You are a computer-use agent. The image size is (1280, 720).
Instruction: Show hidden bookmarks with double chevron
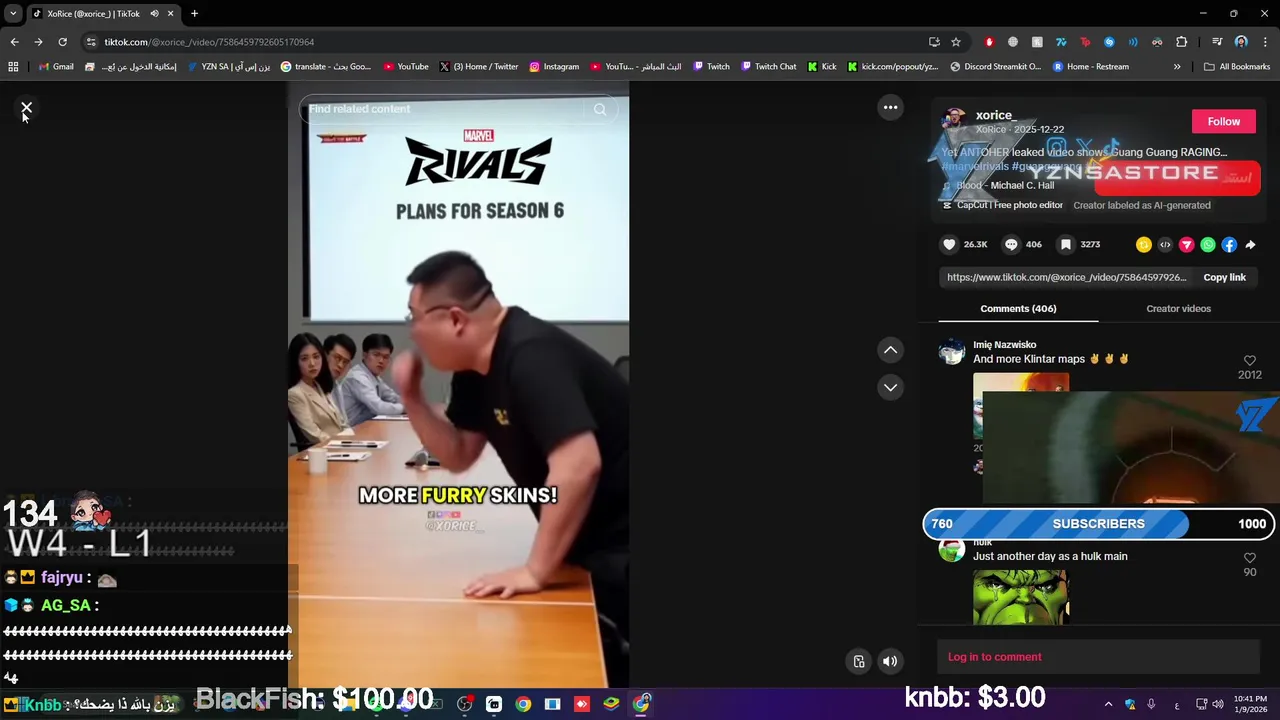tap(1177, 67)
